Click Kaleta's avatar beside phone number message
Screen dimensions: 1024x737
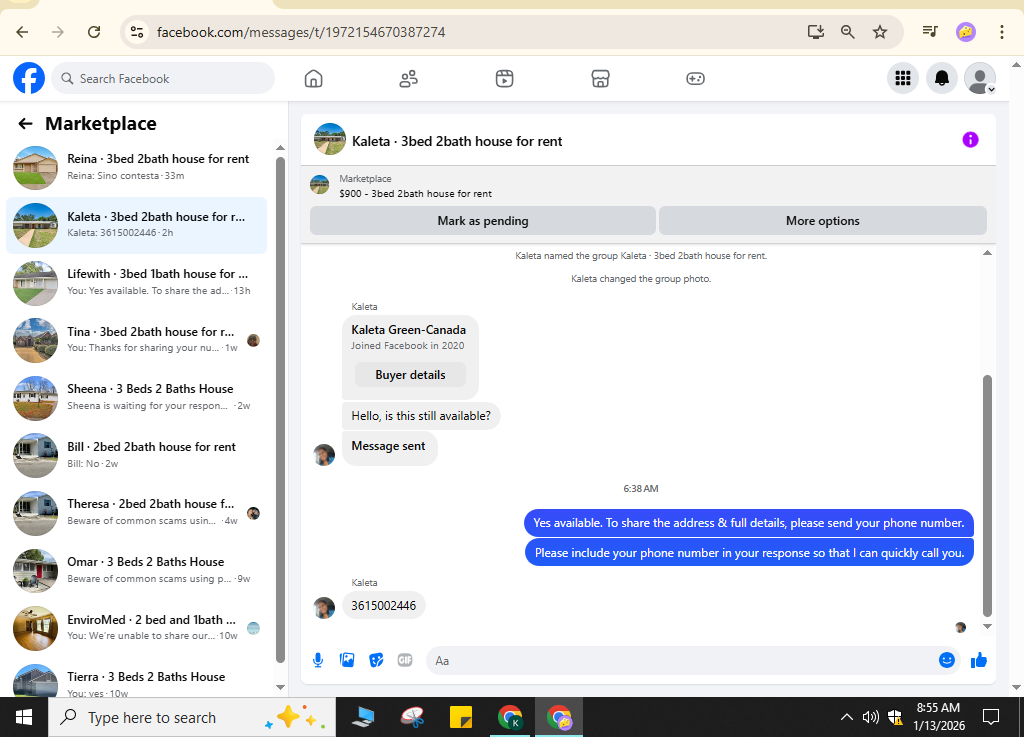(x=324, y=607)
